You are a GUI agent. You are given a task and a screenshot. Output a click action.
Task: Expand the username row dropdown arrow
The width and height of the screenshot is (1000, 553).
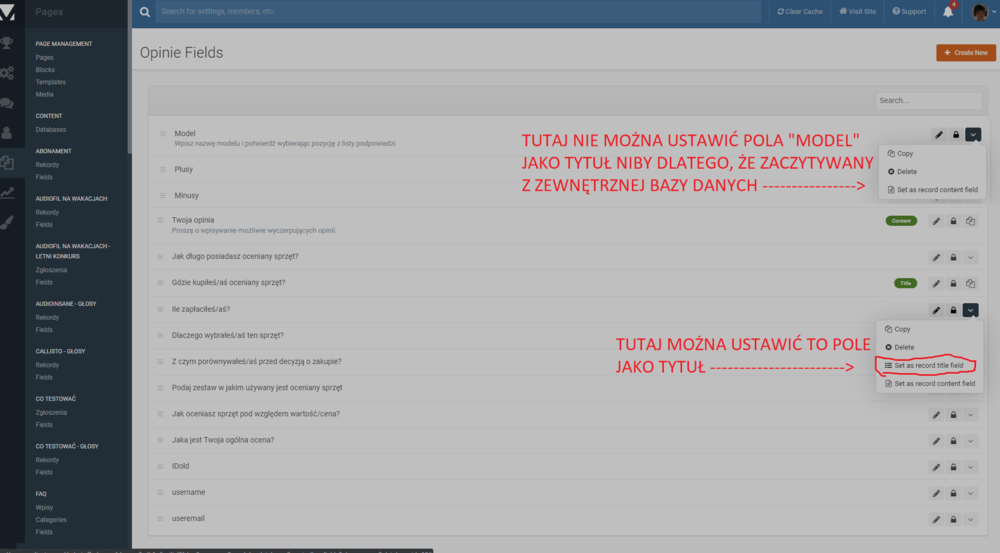(x=971, y=493)
